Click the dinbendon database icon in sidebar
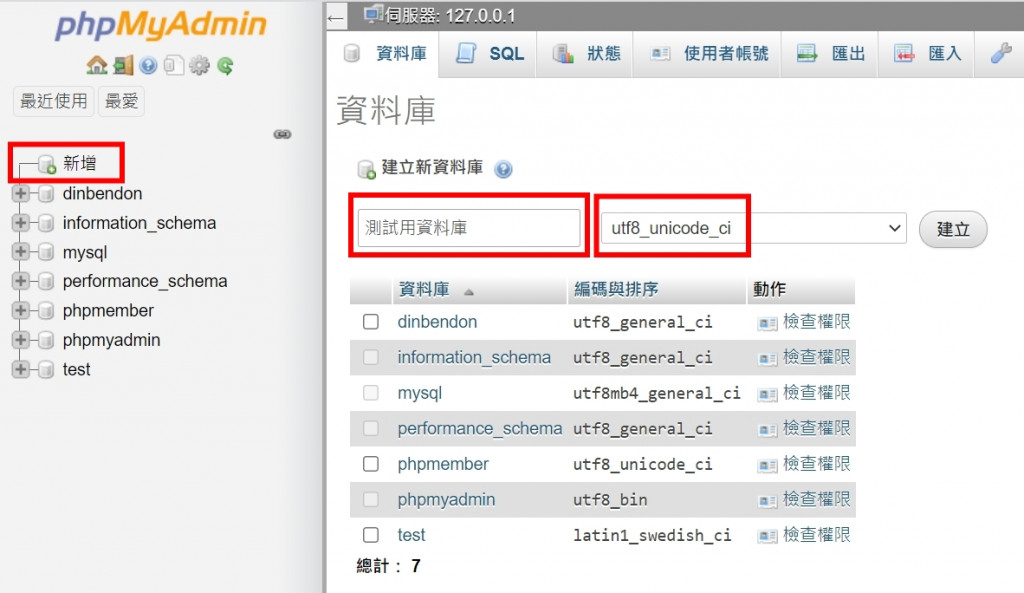Image resolution: width=1024 pixels, height=593 pixels. click(x=46, y=194)
